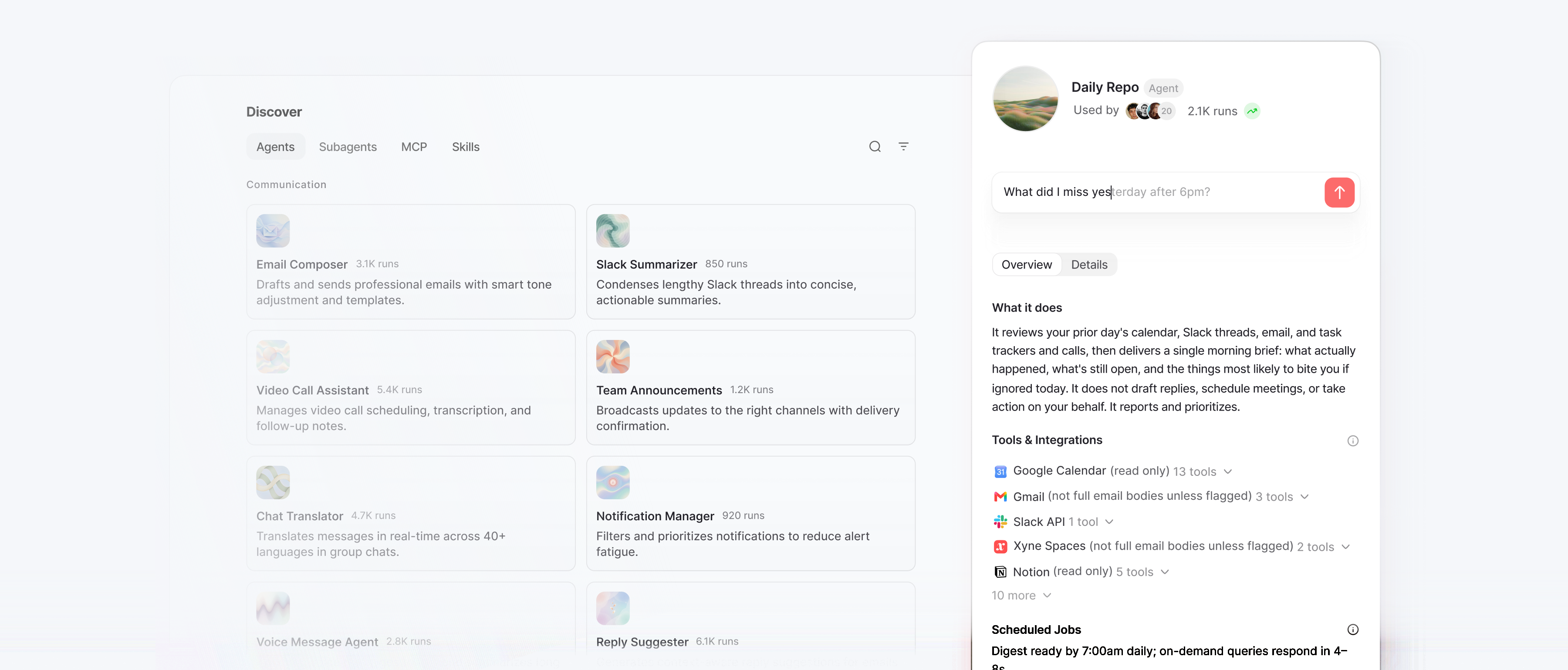
Task: Expand the 10 more integrations list
Action: [x=1021, y=596]
